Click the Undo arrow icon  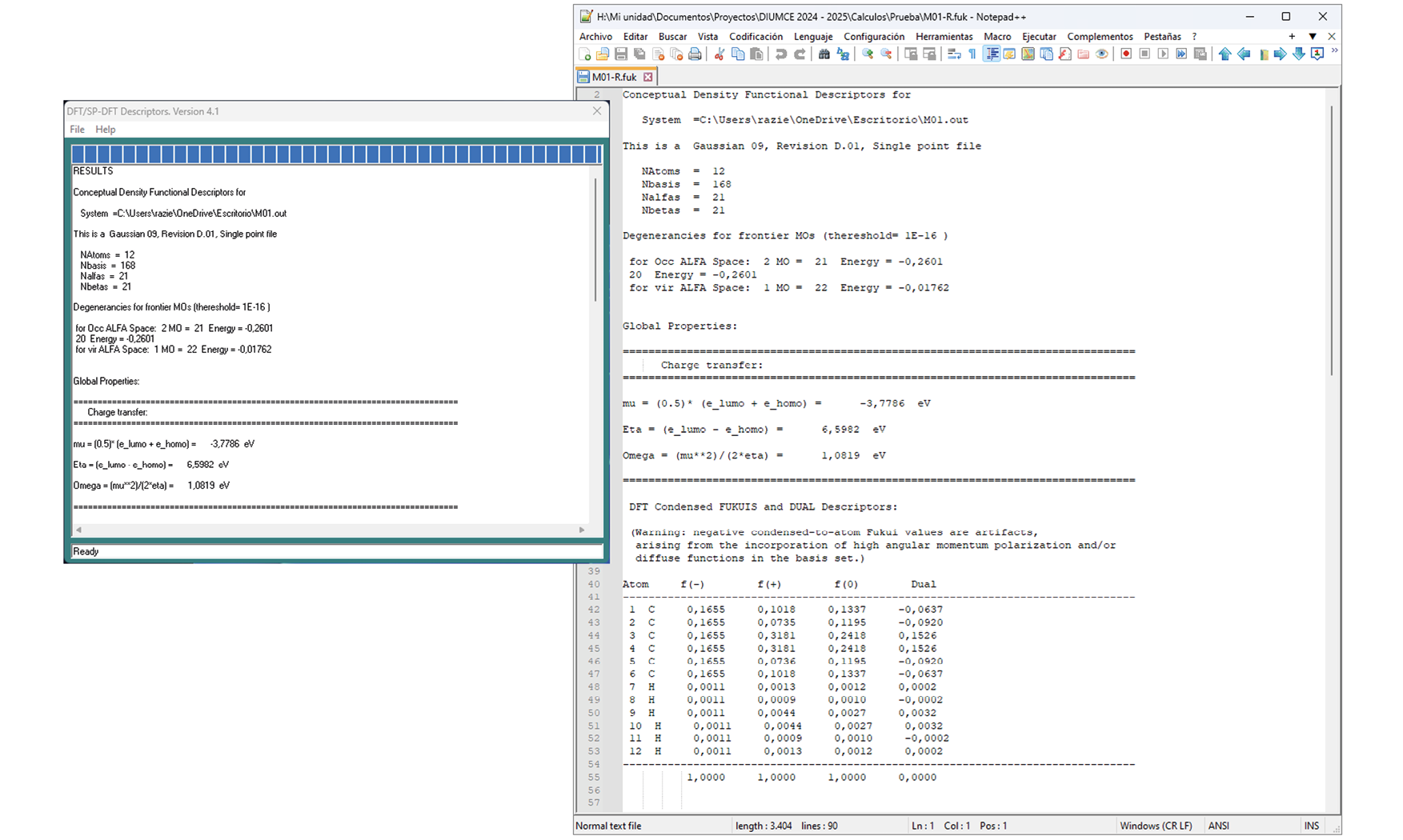780,54
